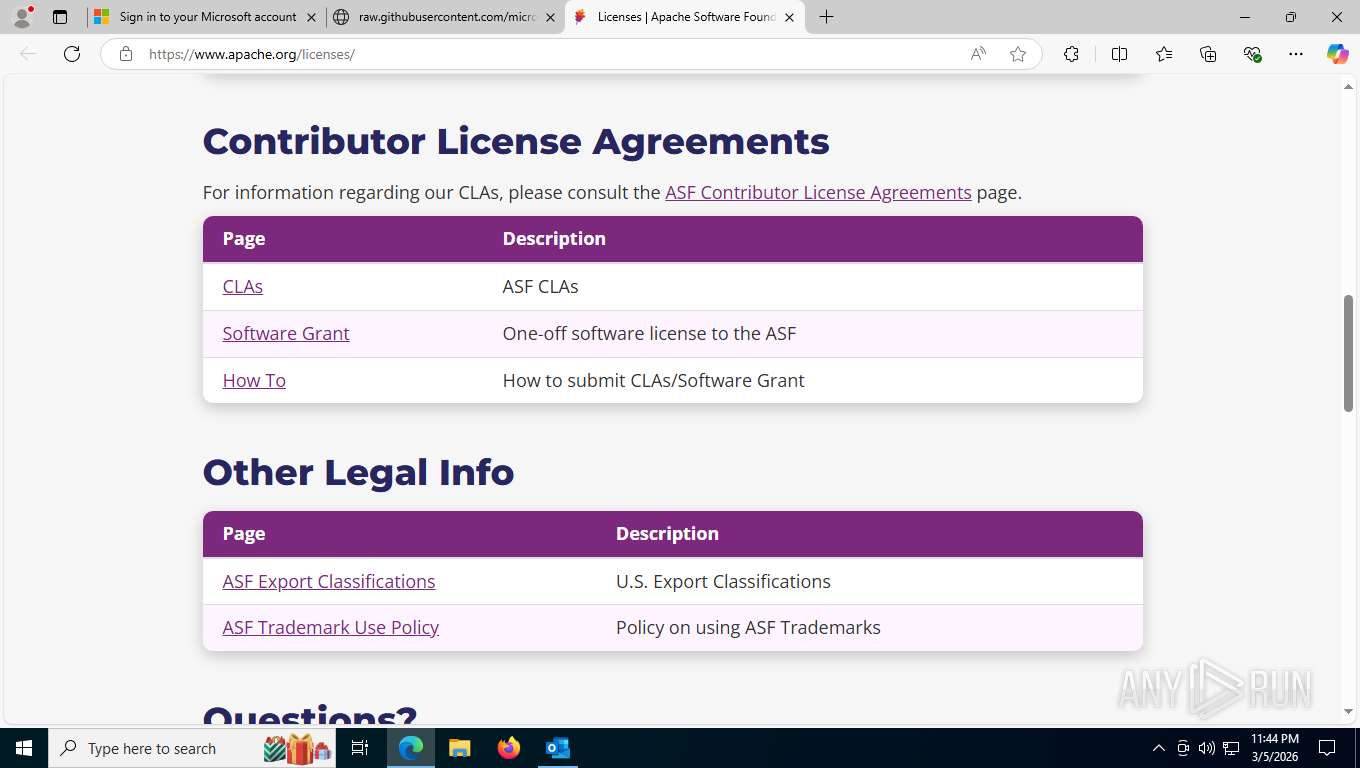Open the Software Grant link
1360x768 pixels.
pos(286,333)
